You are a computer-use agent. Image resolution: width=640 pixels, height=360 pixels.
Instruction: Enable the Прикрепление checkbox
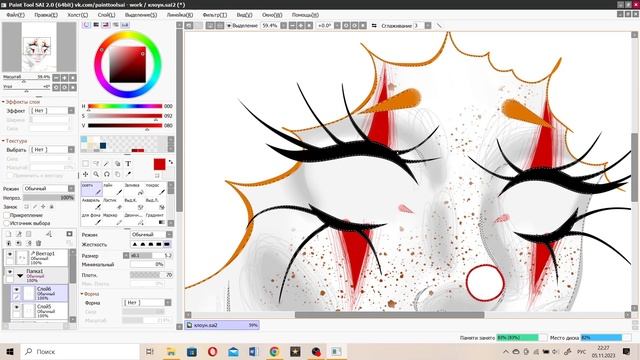pyautogui.click(x=7, y=215)
